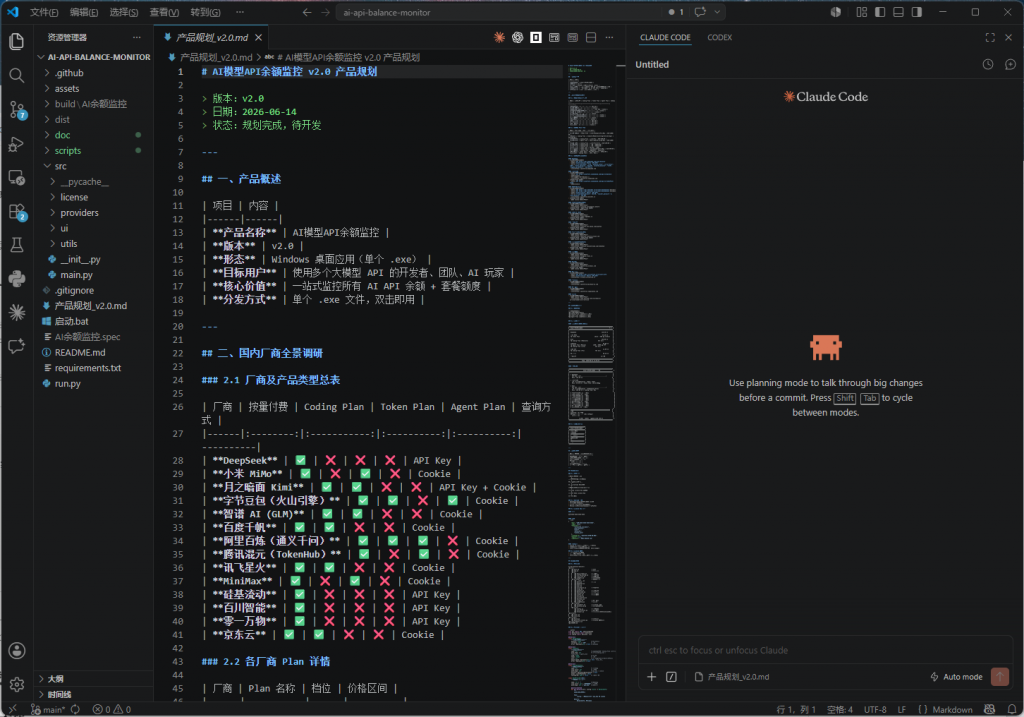Split the editor with the split icon
The image size is (1024, 717).
(590, 37)
